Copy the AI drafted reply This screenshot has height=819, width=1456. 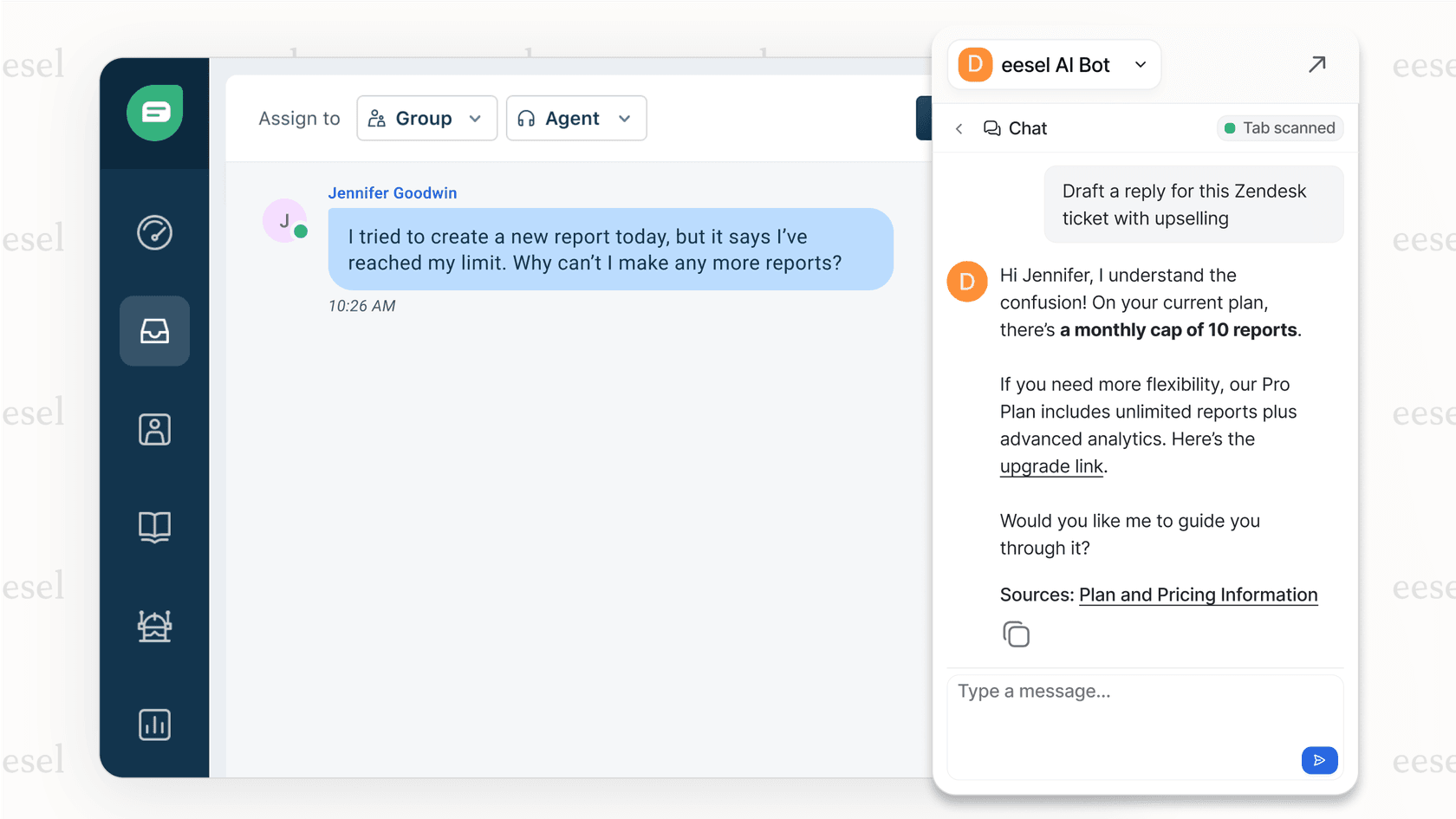(x=1016, y=634)
